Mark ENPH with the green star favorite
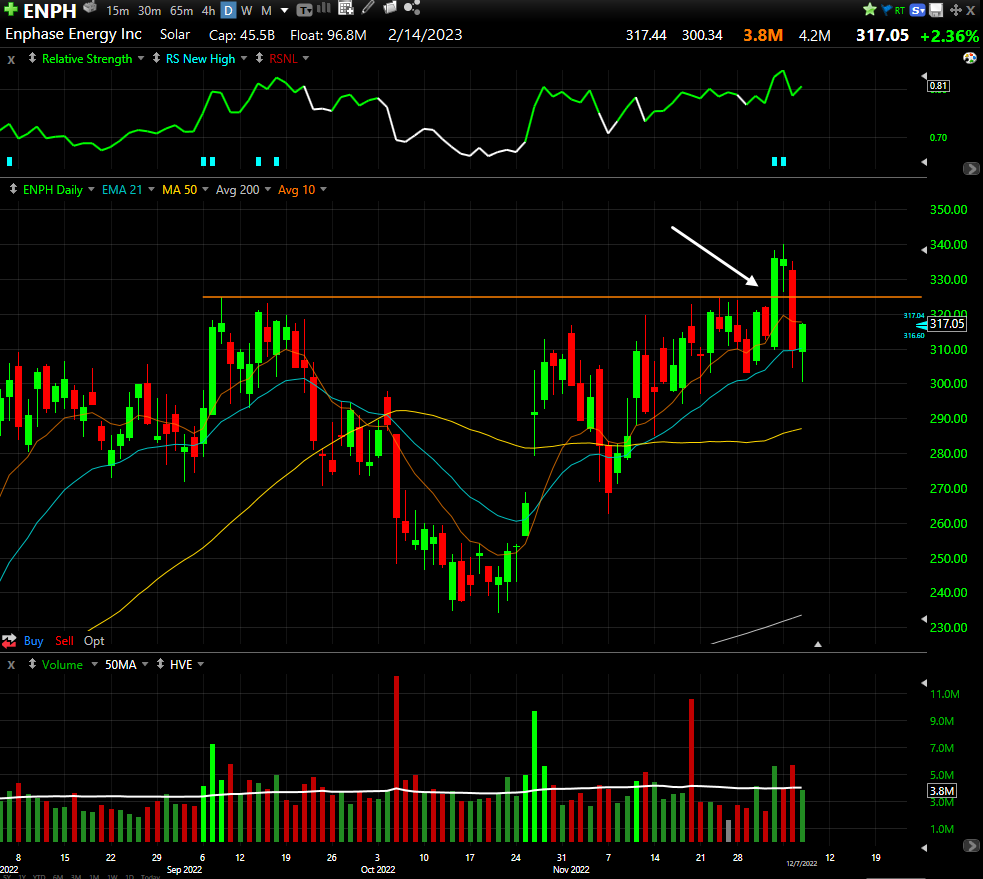The width and height of the screenshot is (983, 879). click(x=870, y=9)
